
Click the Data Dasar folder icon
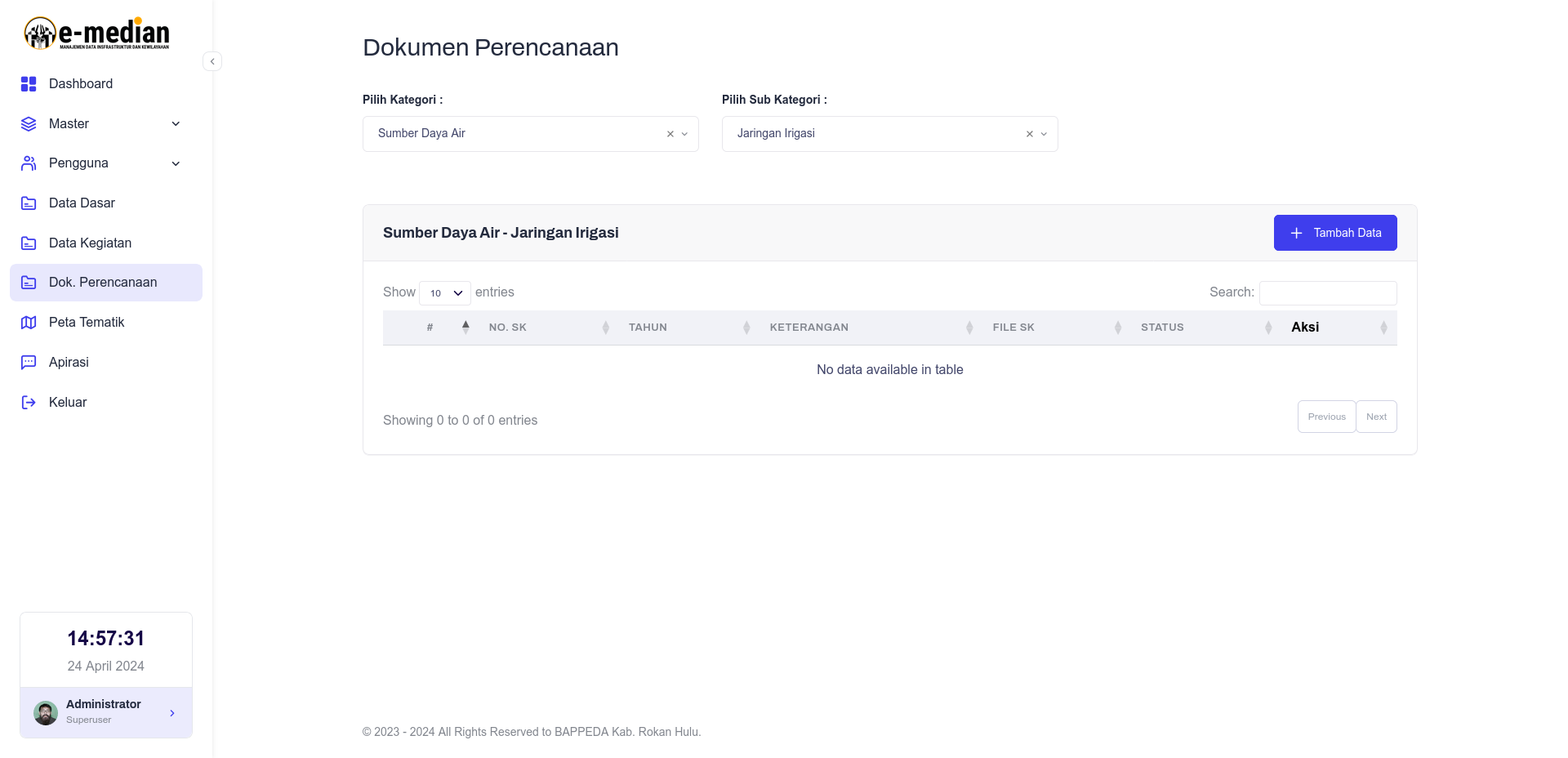(x=29, y=203)
